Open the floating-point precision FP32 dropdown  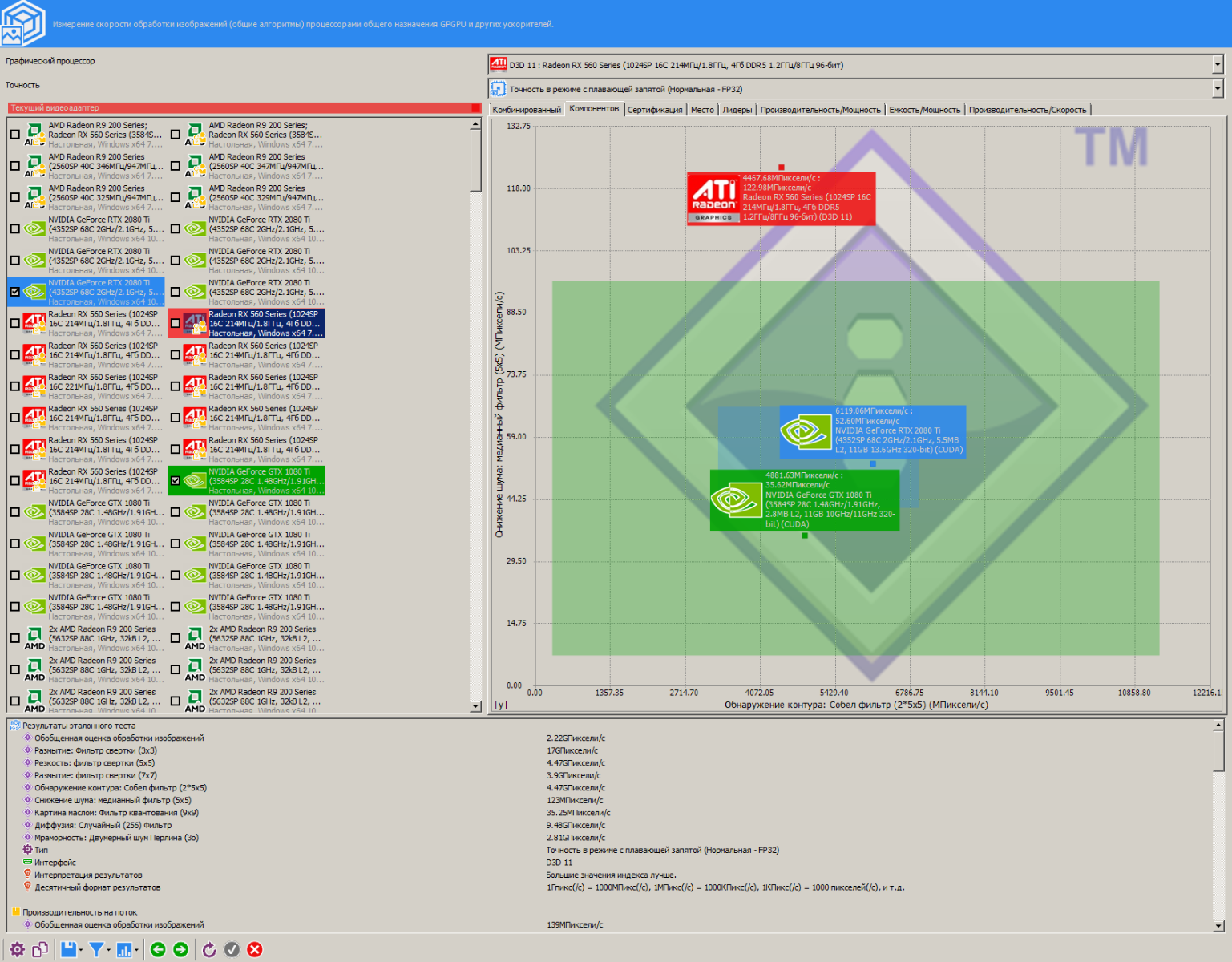[1217, 89]
